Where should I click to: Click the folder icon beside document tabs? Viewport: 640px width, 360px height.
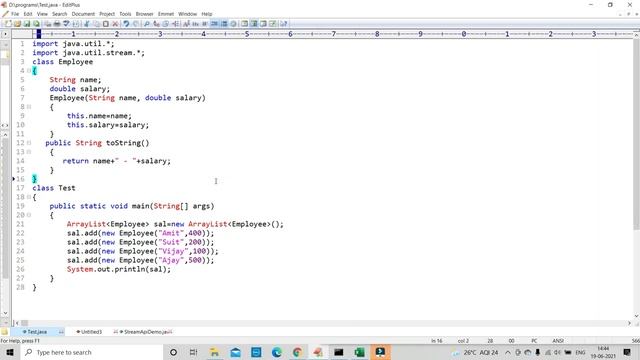(4, 332)
